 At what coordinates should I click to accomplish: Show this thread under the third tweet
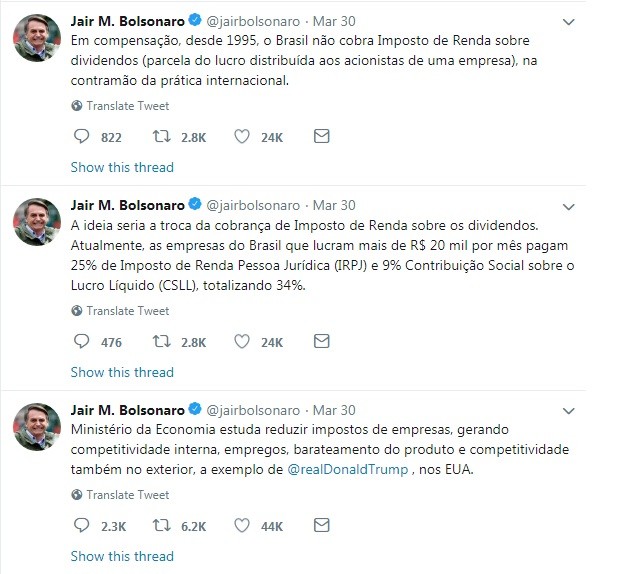pos(122,556)
